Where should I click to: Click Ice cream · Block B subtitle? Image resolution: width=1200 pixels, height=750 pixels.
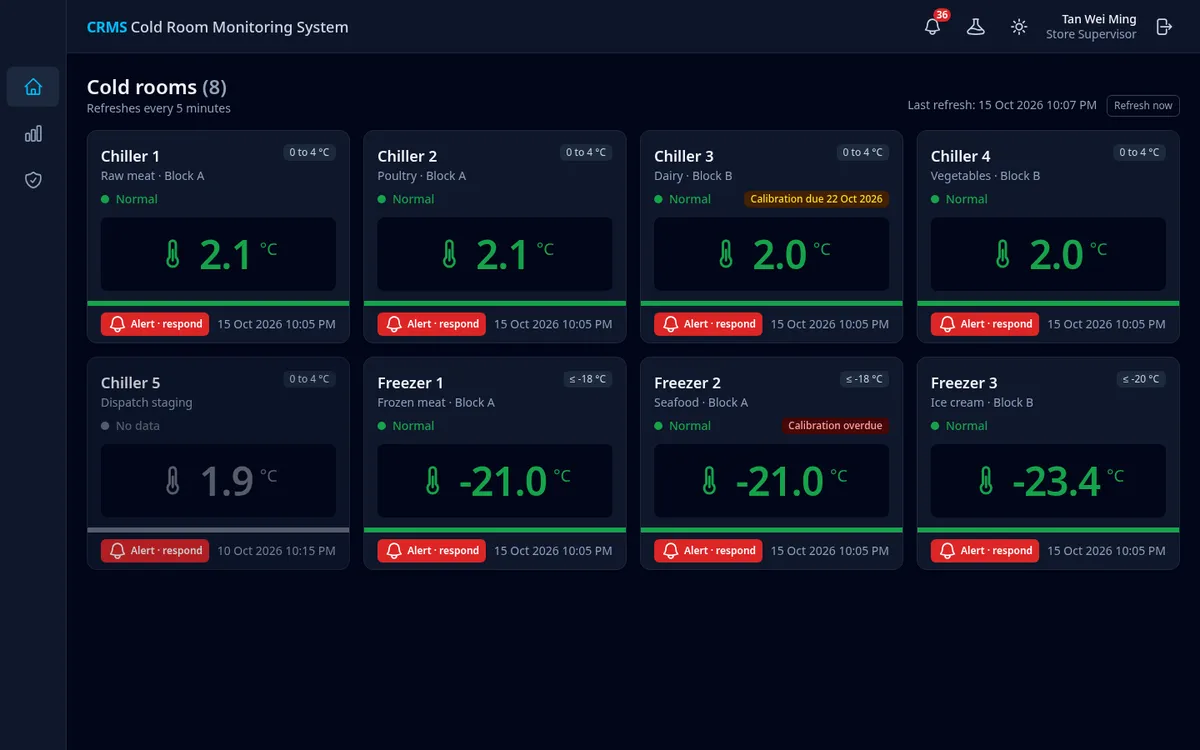click(982, 403)
